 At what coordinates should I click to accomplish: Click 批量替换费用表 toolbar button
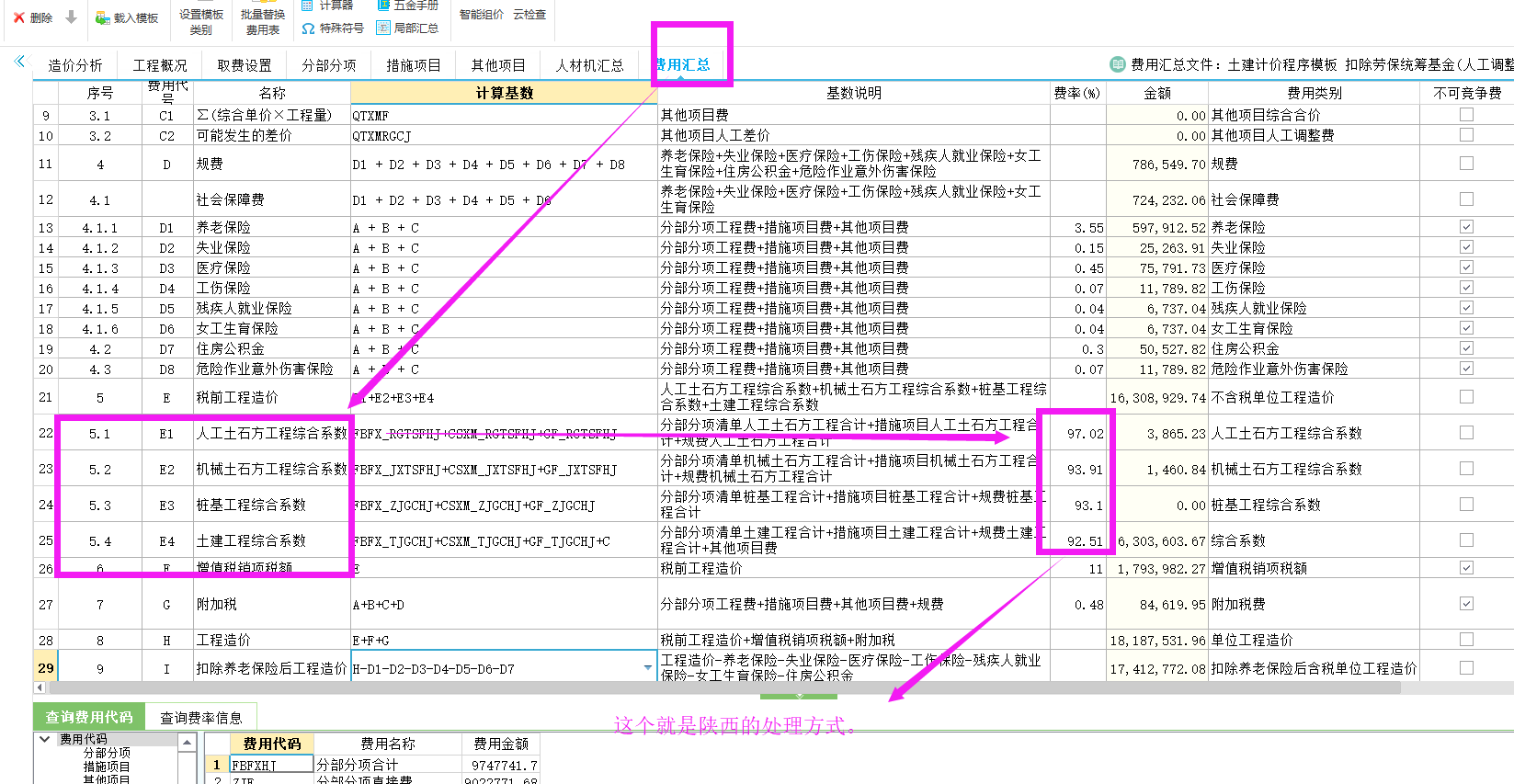263,22
